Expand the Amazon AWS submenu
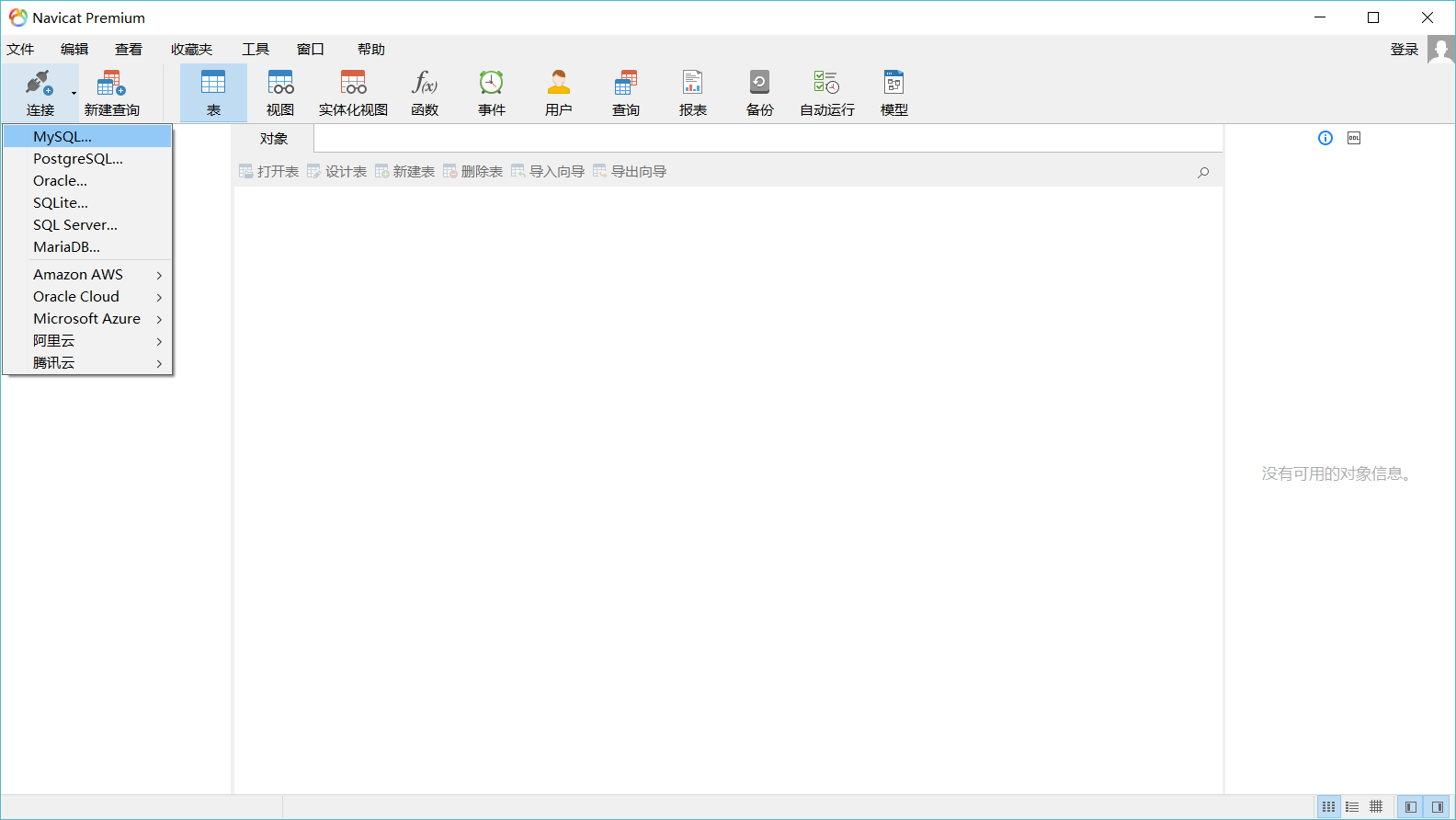This screenshot has width=1456, height=820. click(x=87, y=274)
